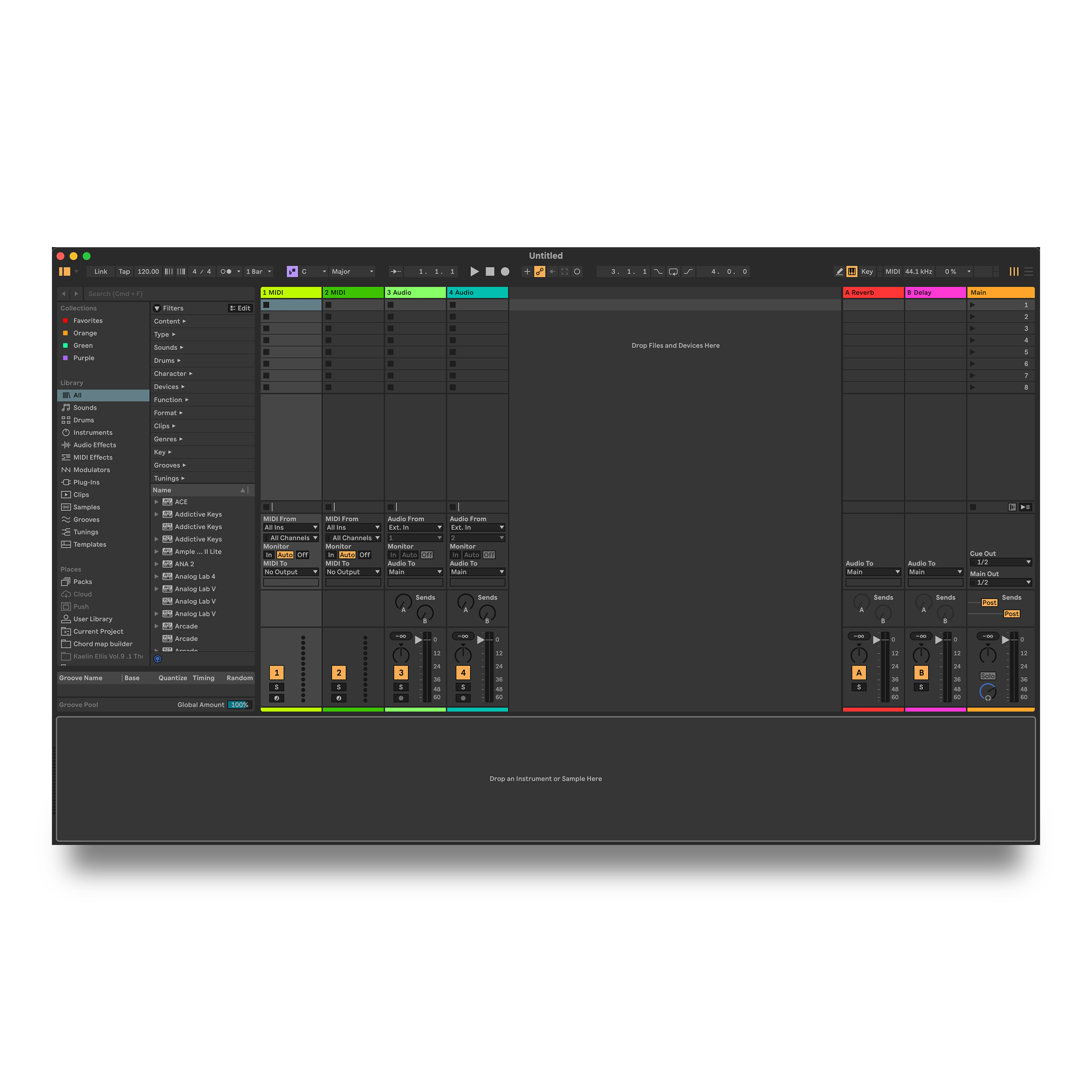Toggle the loop switch icon
This screenshot has width=1092, height=1092.
point(672,271)
